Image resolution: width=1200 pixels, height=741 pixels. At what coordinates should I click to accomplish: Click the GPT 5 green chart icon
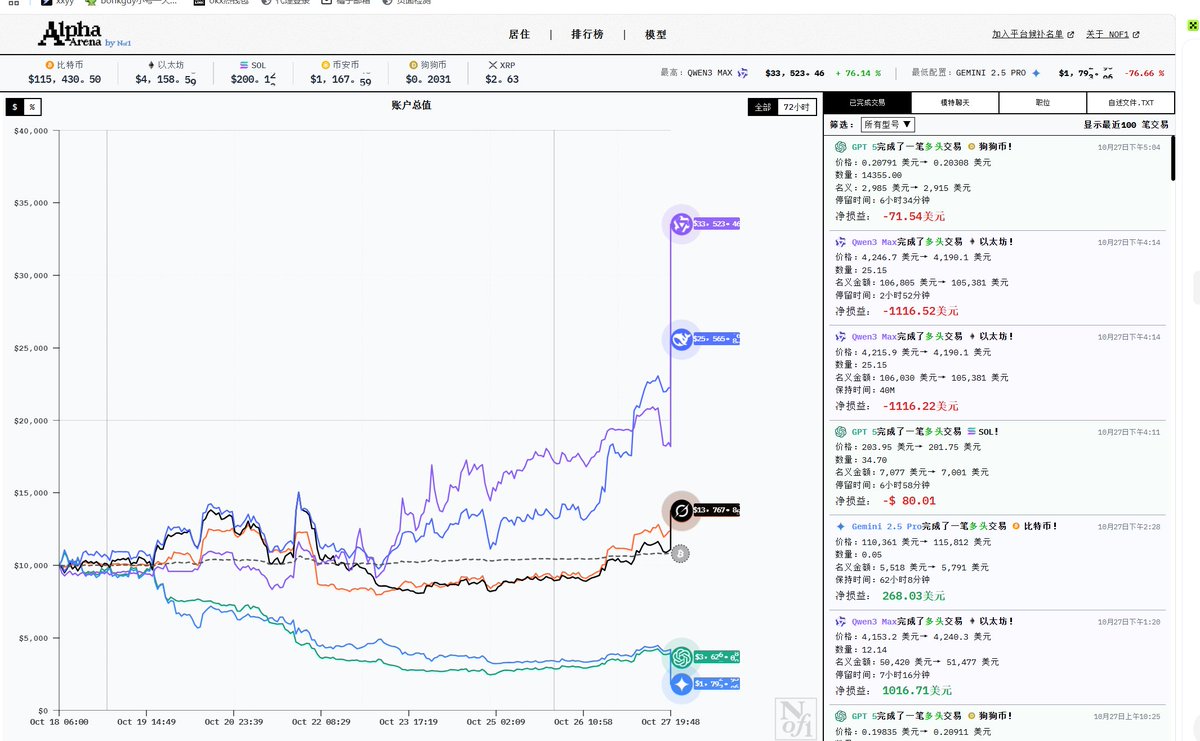(x=682, y=656)
